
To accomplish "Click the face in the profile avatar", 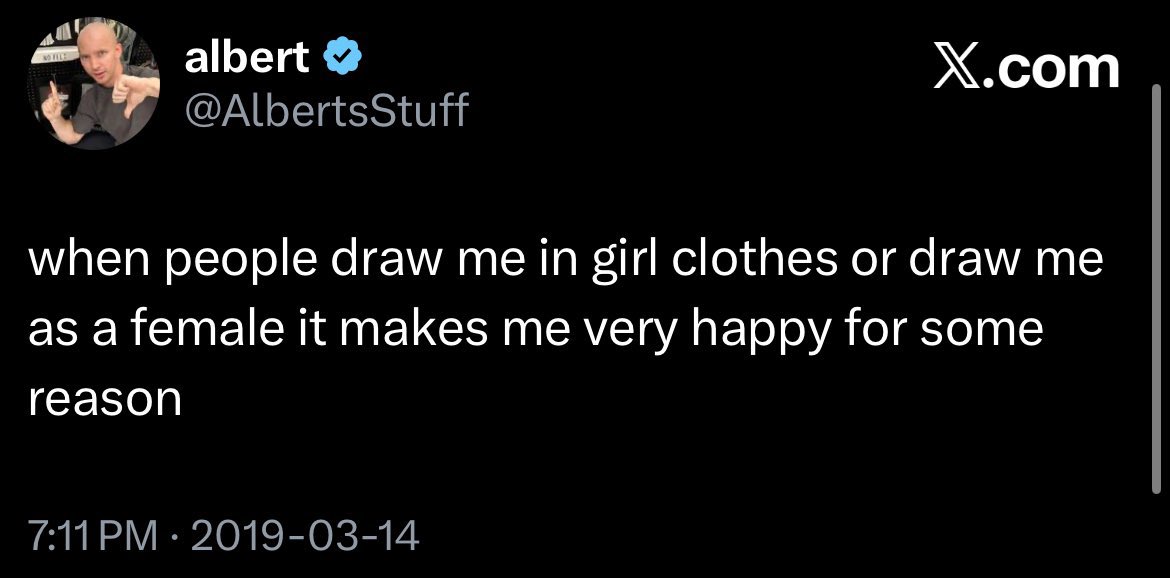I will point(90,69).
